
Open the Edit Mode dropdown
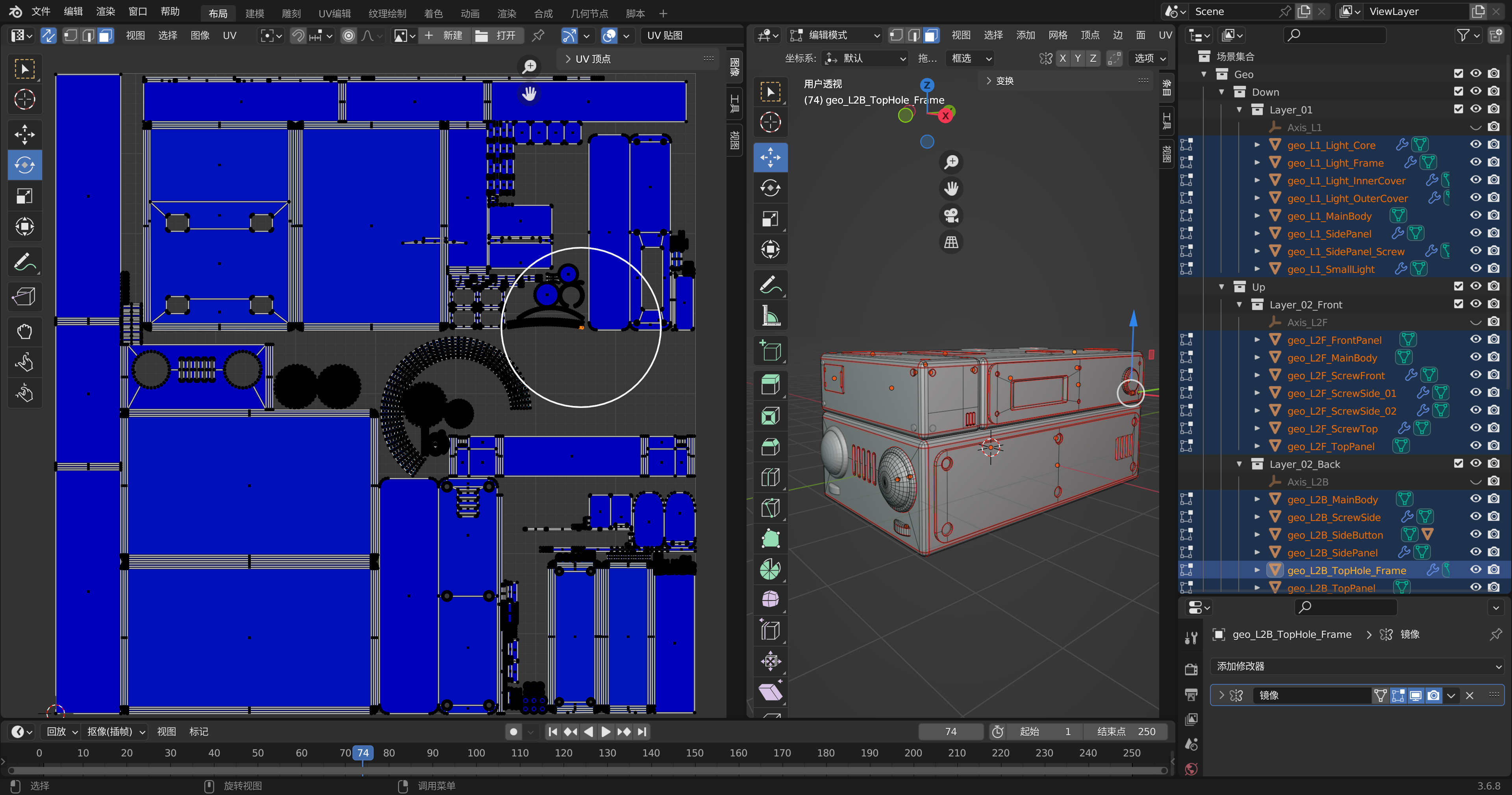coord(835,35)
